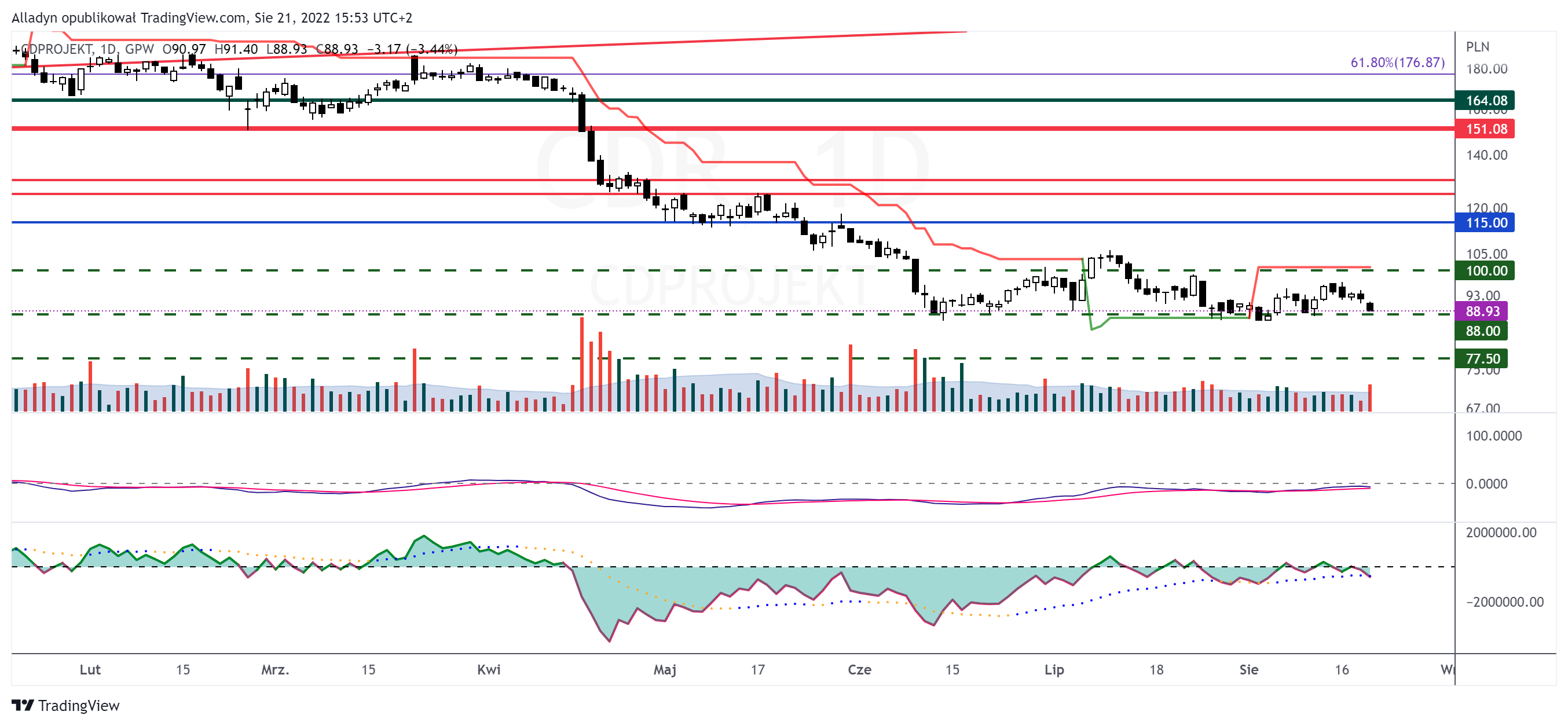Click the 77.50 level label
1568x726 pixels.
click(1481, 359)
